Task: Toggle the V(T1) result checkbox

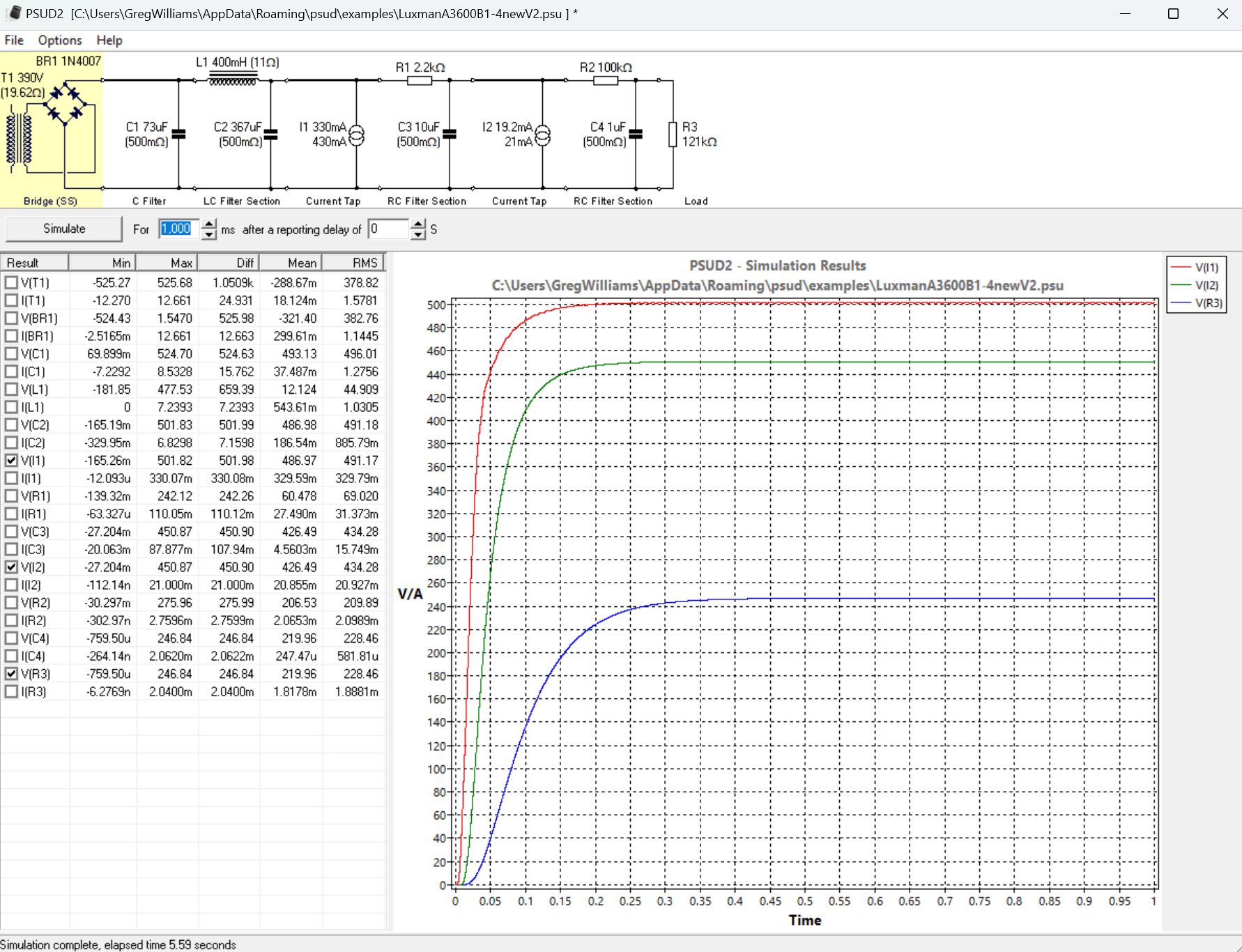Action: (x=11, y=283)
